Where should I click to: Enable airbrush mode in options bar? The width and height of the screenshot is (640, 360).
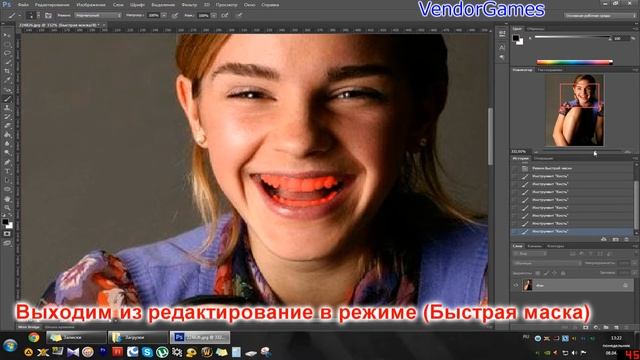225,16
